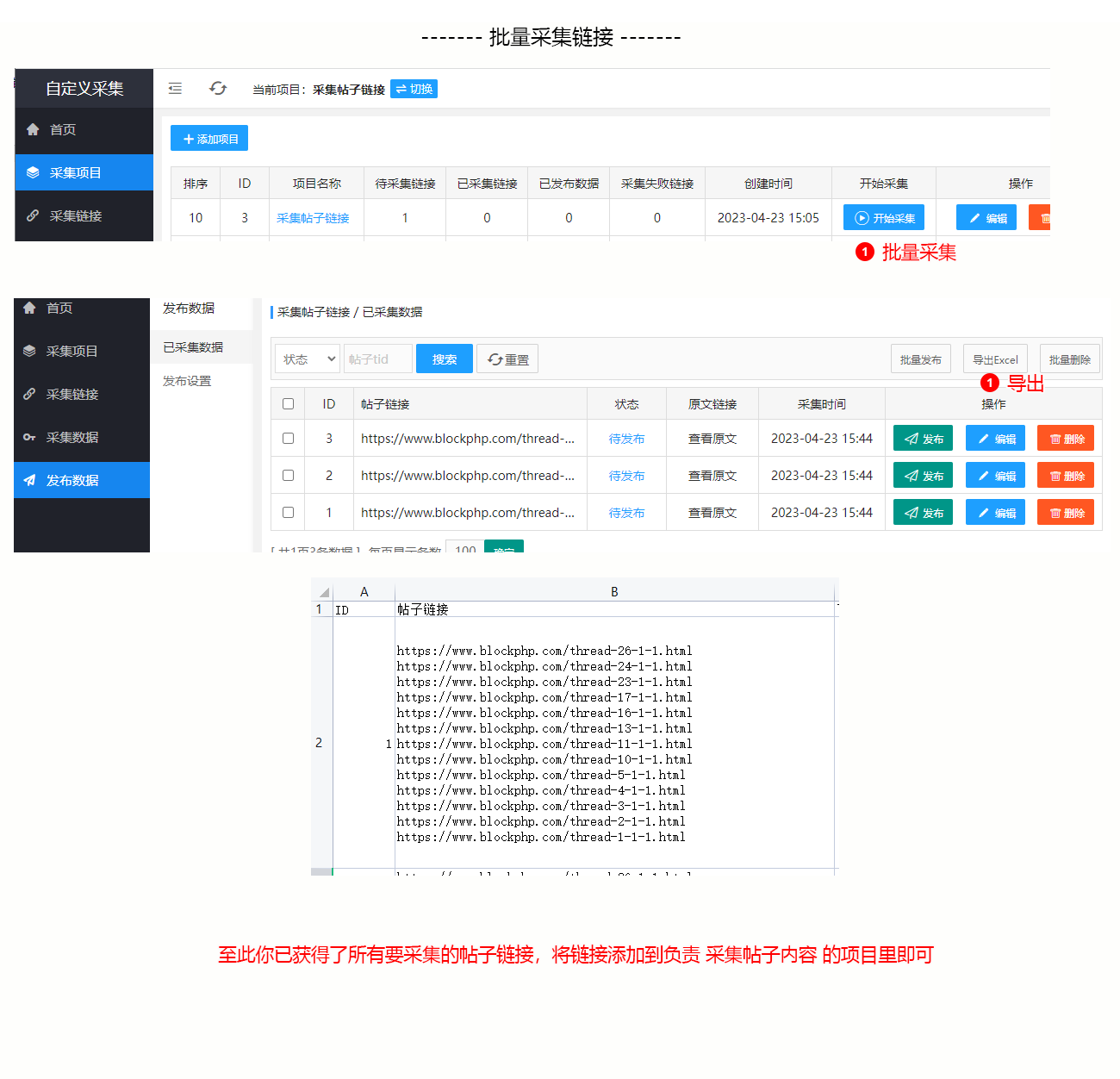Viewport: 1120px width, 1079px height.
Task: Select column A header in the spreadsheet
Action: (x=364, y=591)
